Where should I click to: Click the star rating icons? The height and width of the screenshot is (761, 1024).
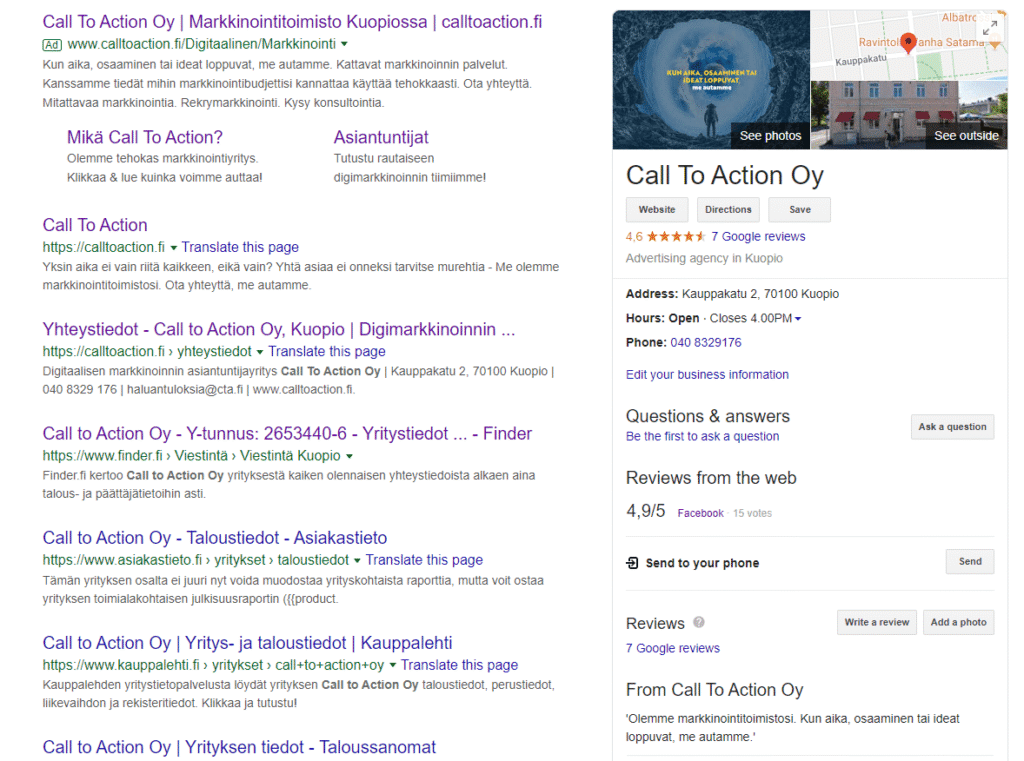point(675,236)
